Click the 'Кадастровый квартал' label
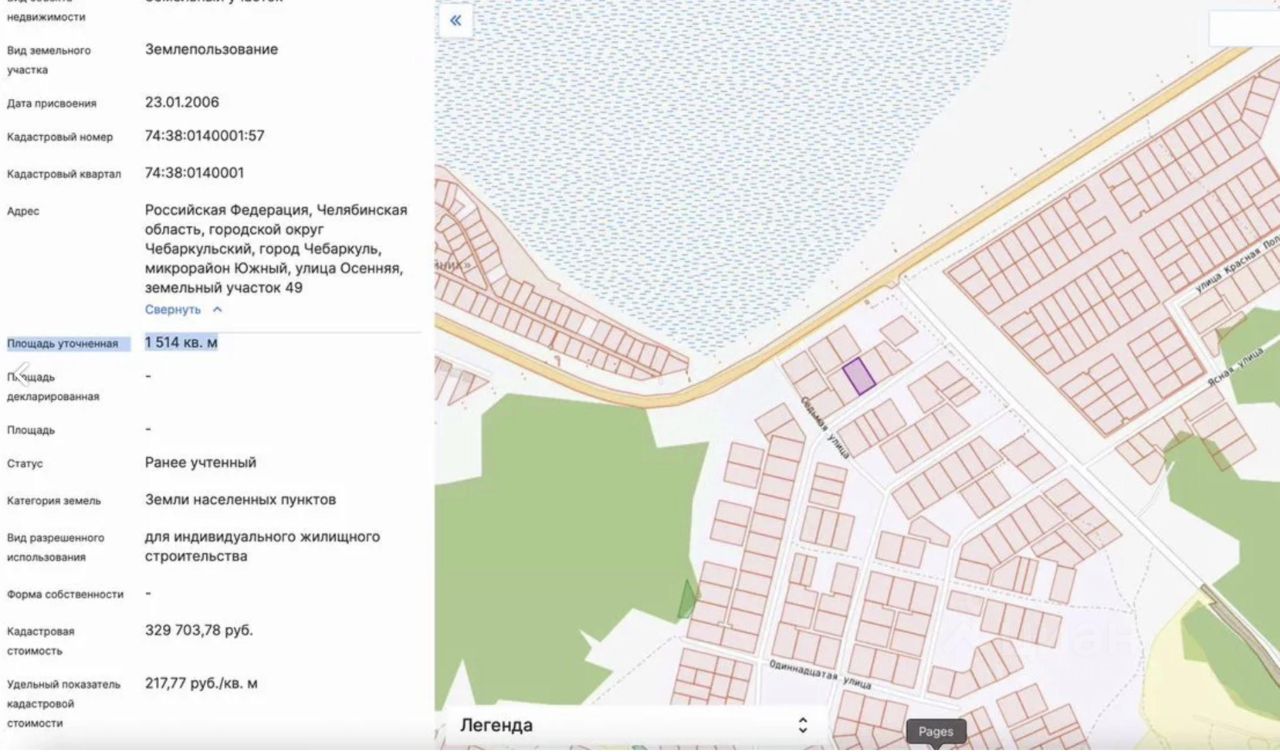The width and height of the screenshot is (1280, 752). (64, 174)
